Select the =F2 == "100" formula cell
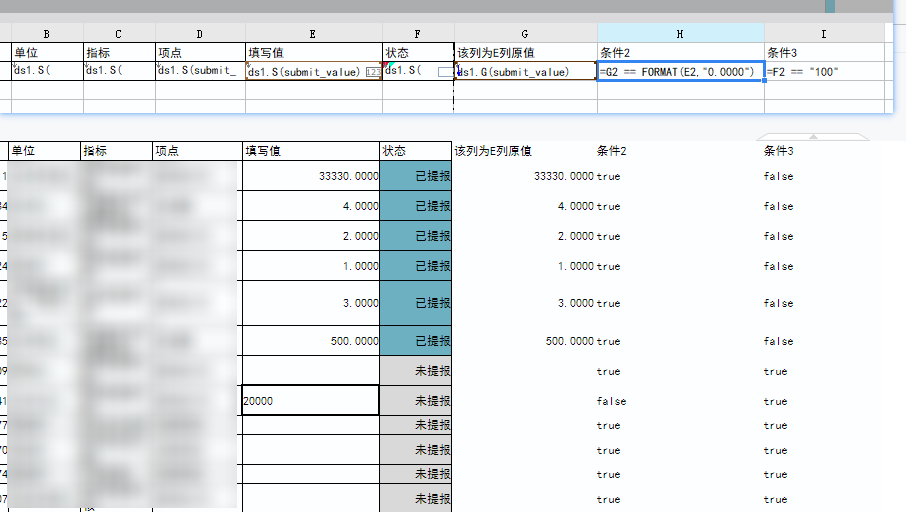906x512 pixels. 823,72
